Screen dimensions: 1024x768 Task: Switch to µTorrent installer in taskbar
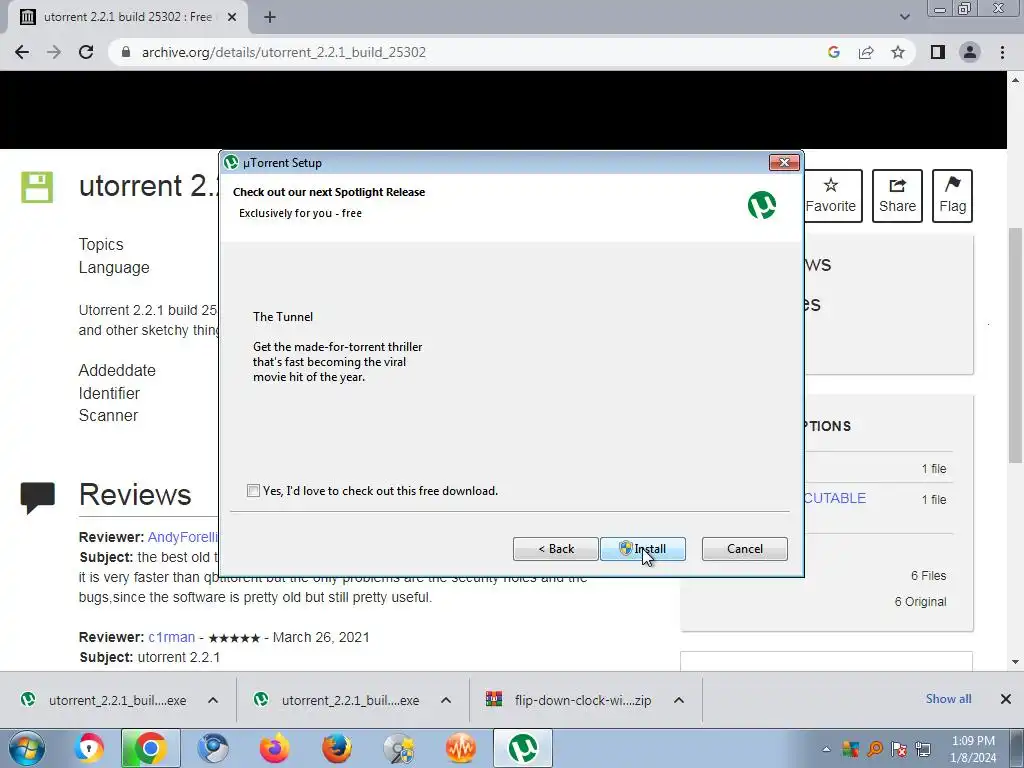(x=522, y=748)
